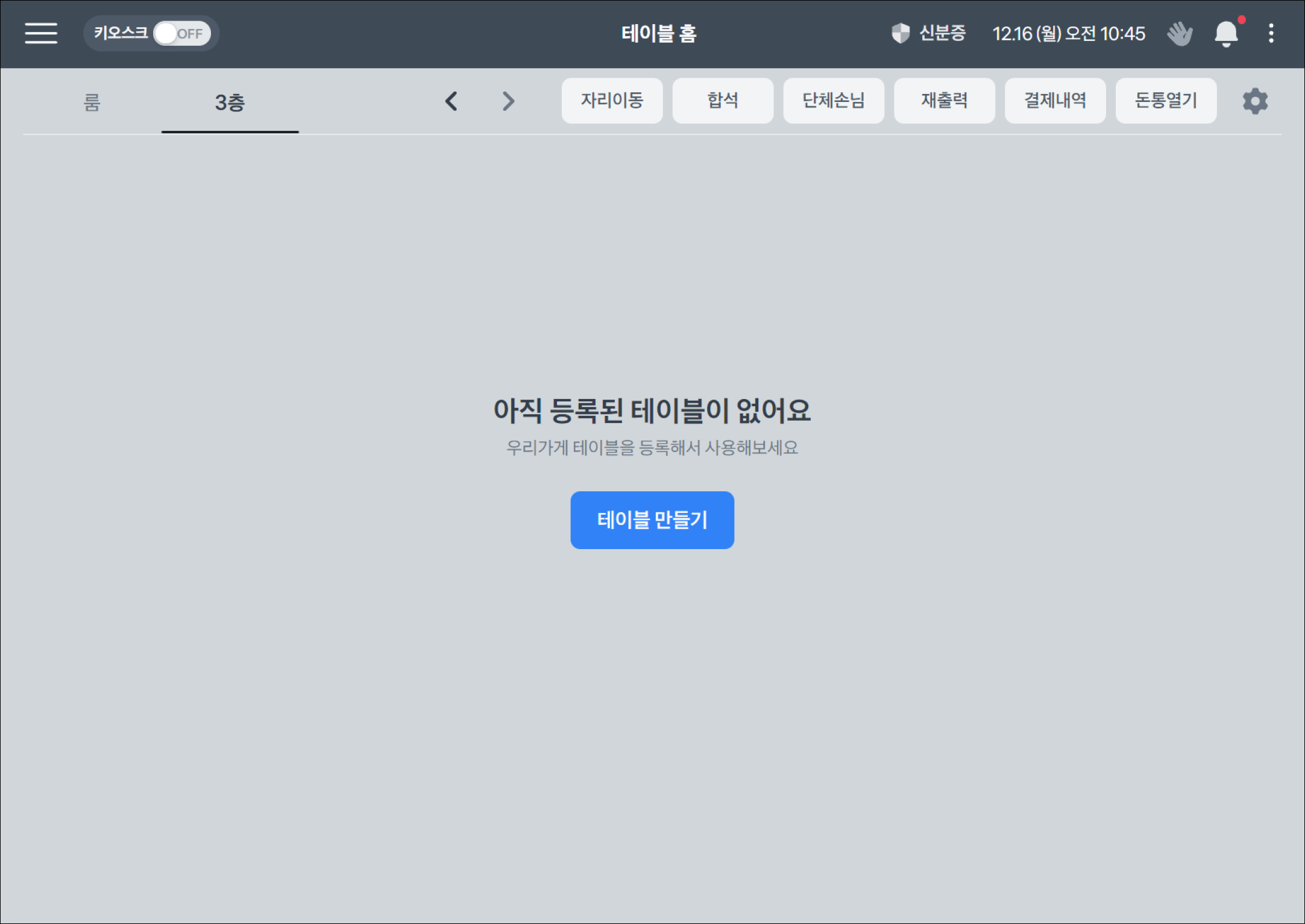This screenshot has height=924, width=1305.
Task: Go to previous floor with left chevron
Action: point(451,101)
